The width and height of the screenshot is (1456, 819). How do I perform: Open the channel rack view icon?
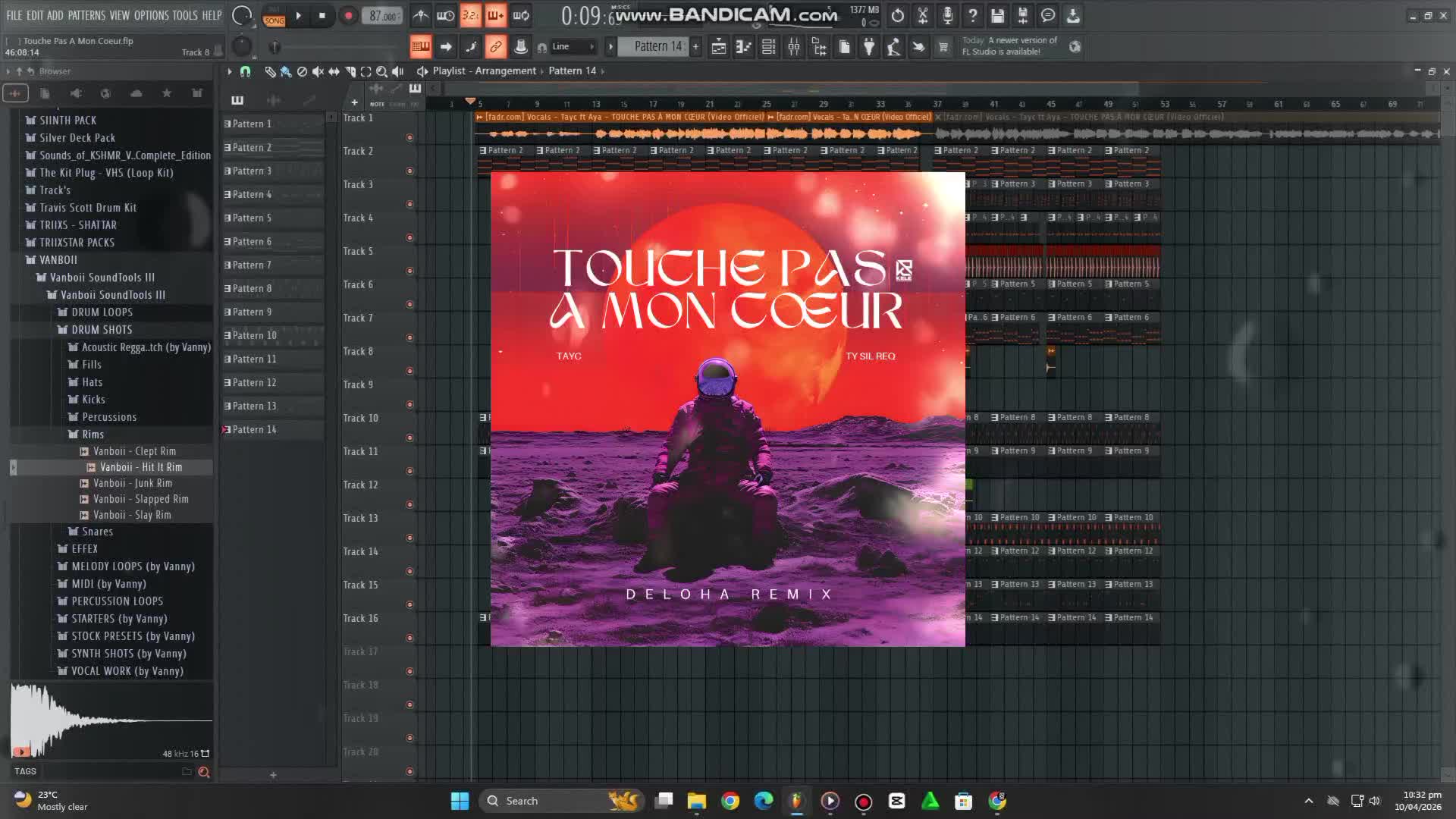point(768,47)
